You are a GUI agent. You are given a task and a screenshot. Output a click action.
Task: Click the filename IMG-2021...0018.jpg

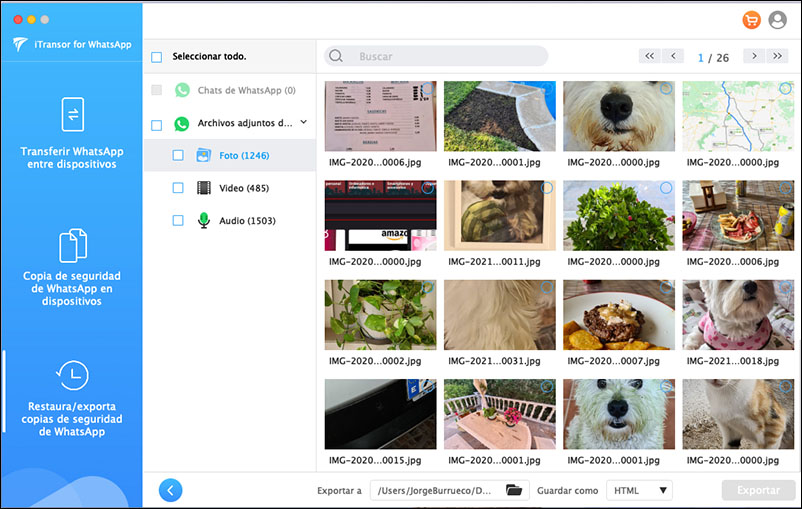(732, 361)
